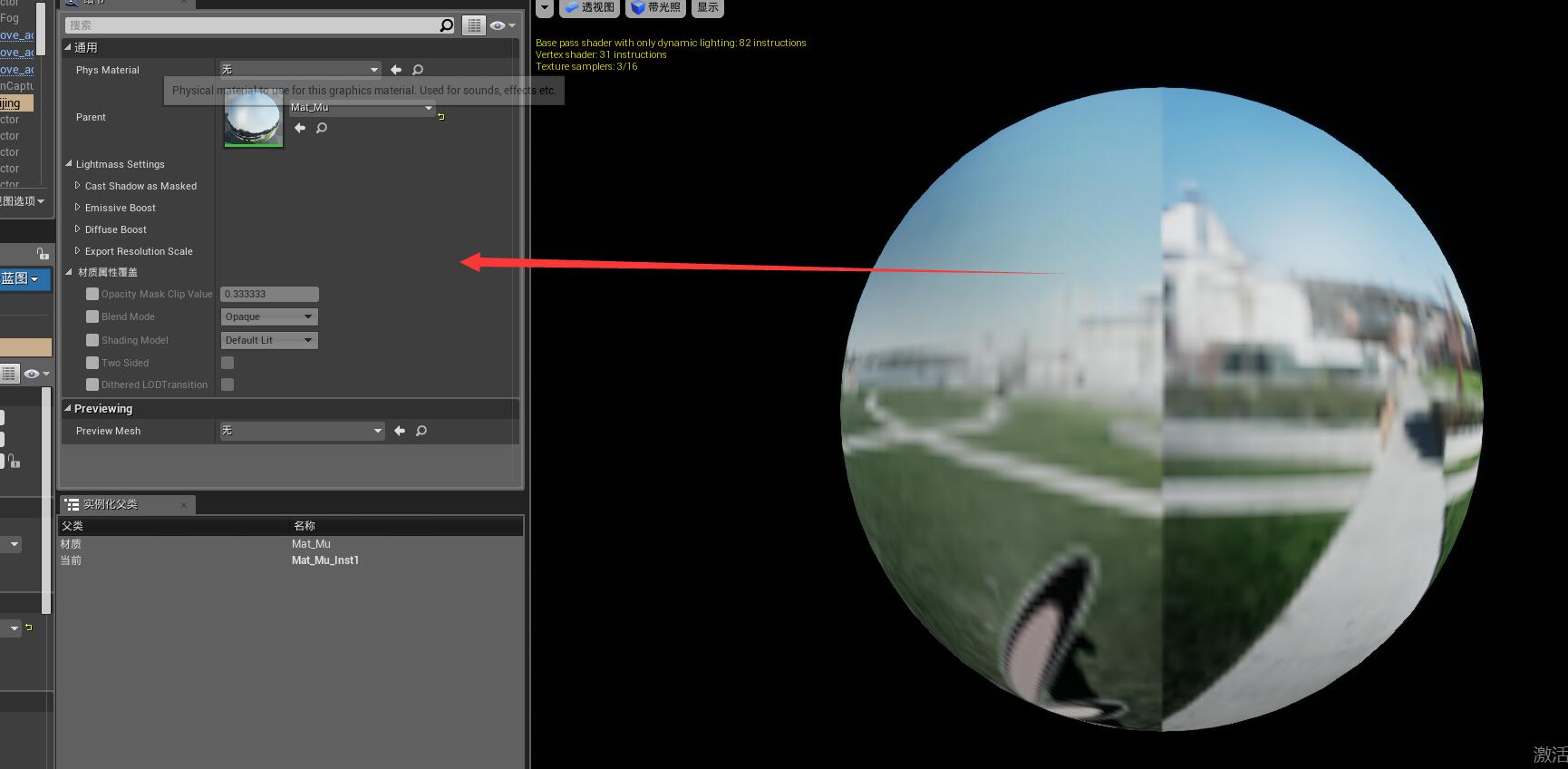
Task: Open the Parent Mat_Mu dropdown
Action: pyautogui.click(x=362, y=108)
